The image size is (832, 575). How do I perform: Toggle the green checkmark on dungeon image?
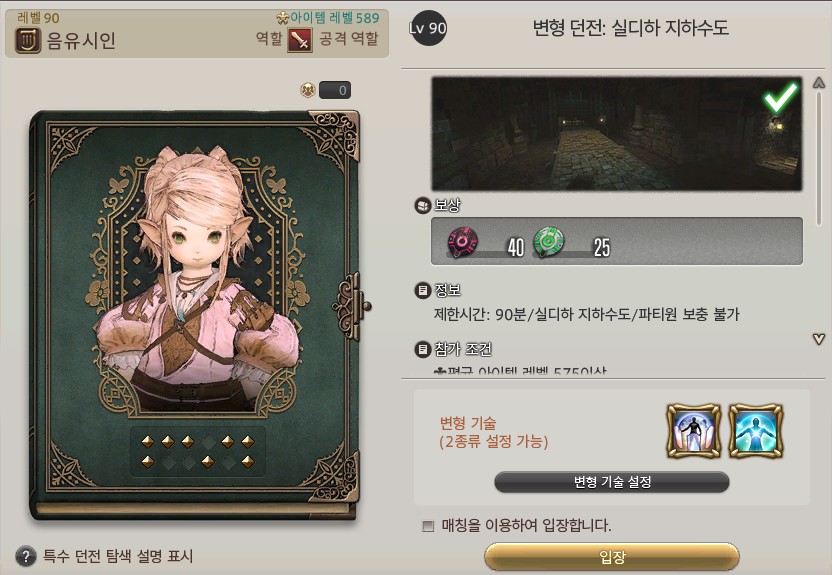[780, 98]
